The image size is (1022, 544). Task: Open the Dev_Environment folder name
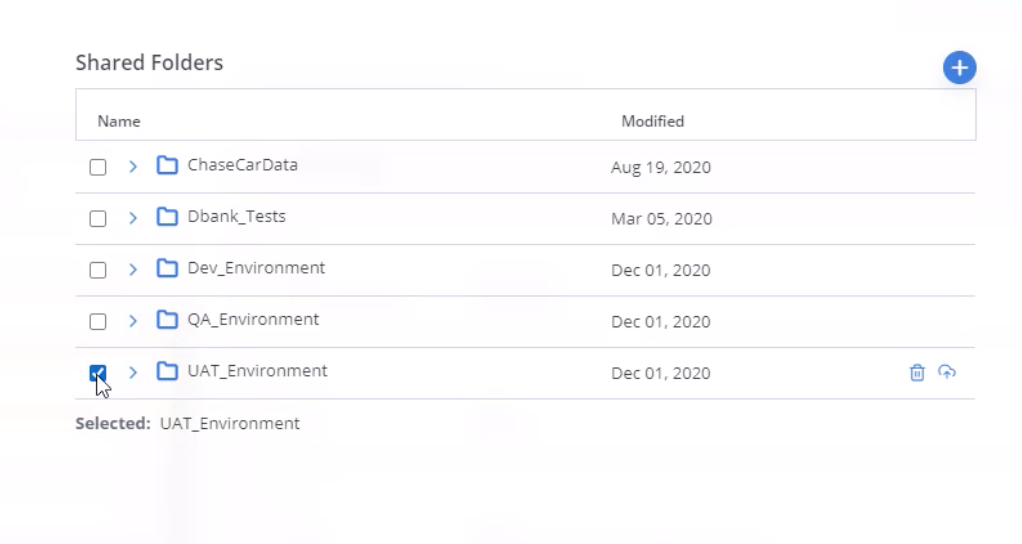coord(256,268)
